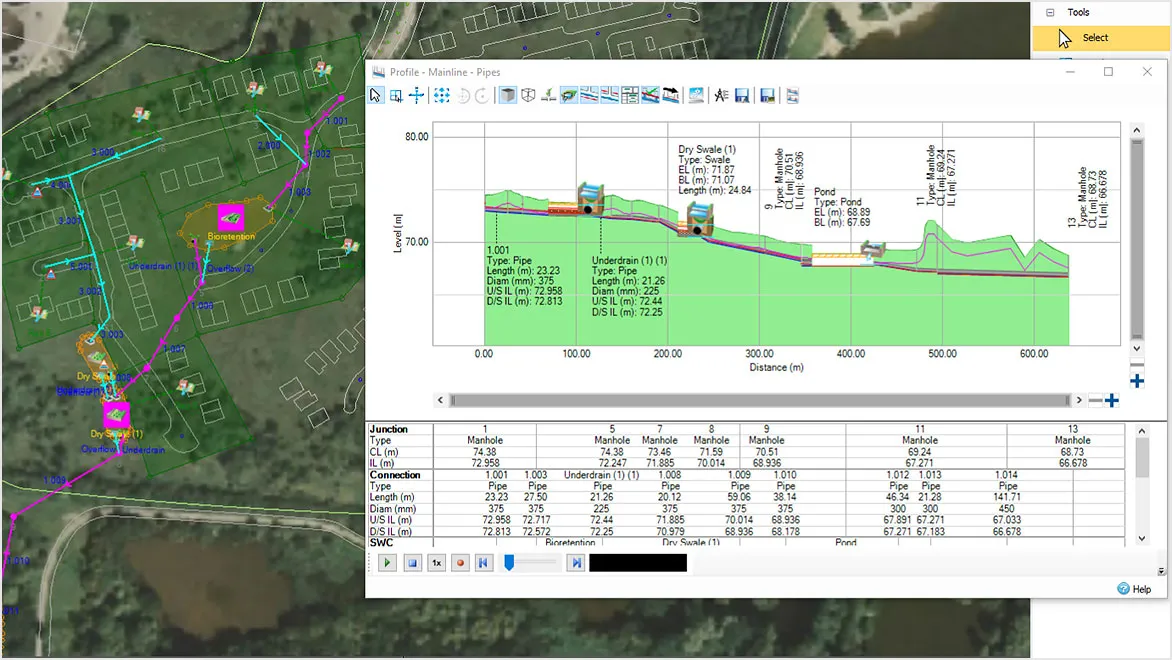The height and width of the screenshot is (660, 1172).
Task: Toggle the solid shaded cube display
Action: (508, 96)
